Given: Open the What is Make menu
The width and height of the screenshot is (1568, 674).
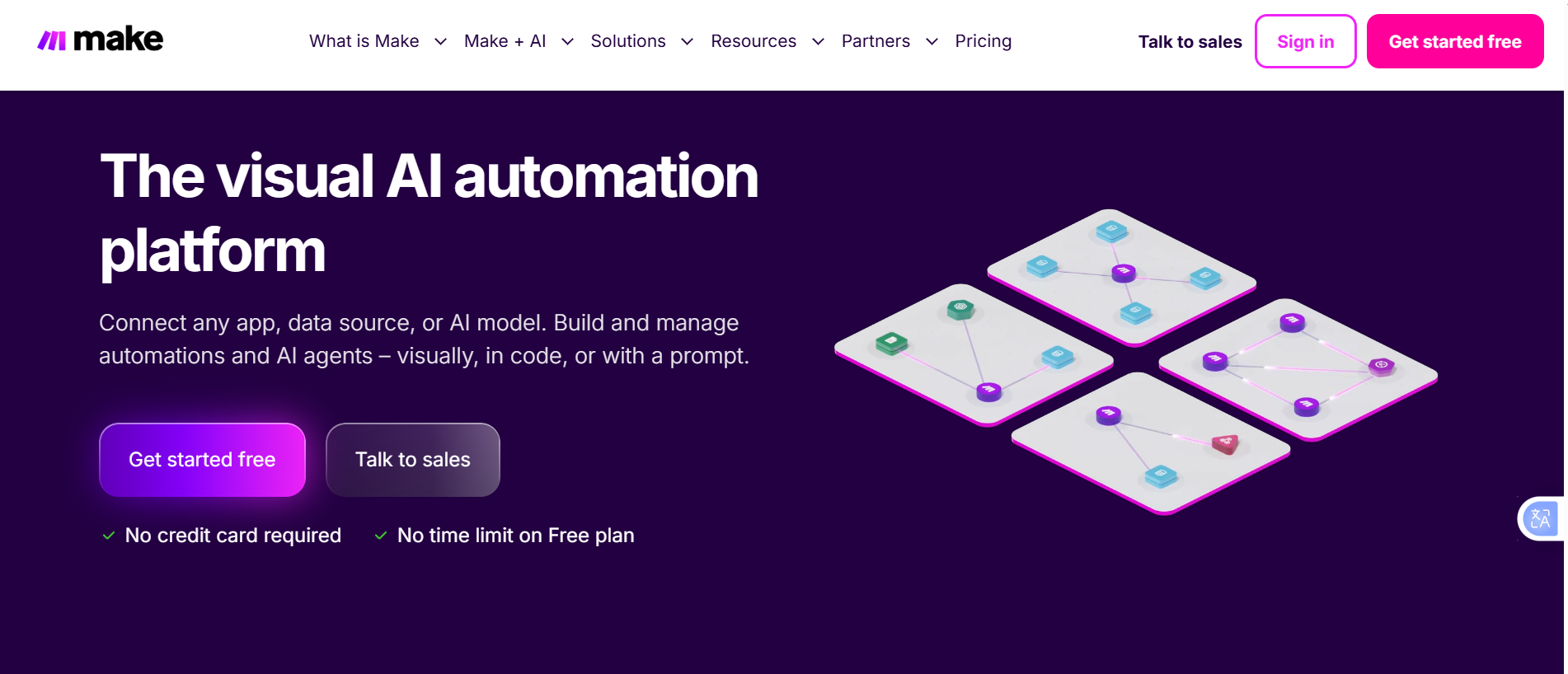Looking at the screenshot, I should 364,41.
